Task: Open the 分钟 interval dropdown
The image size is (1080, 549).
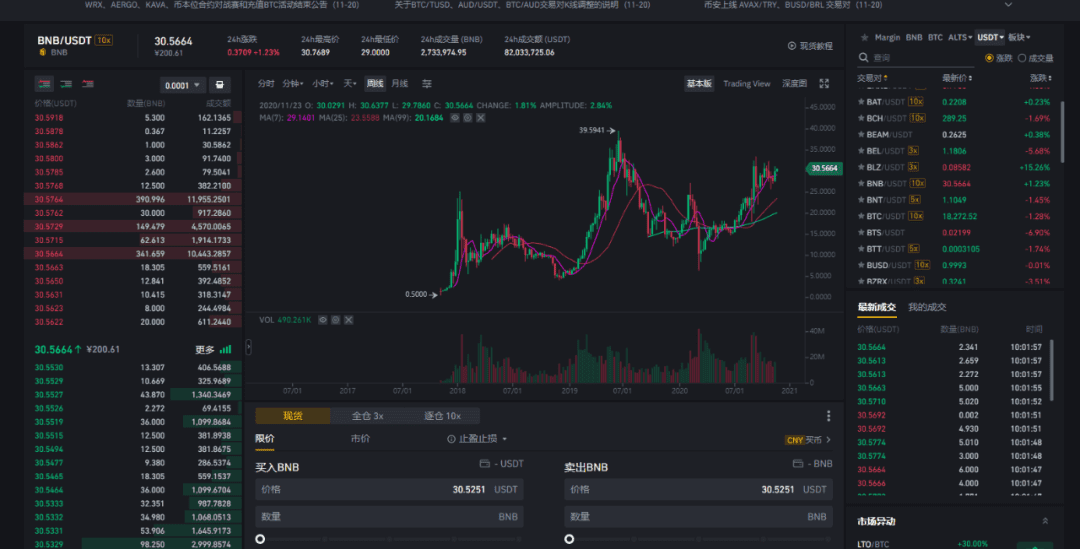Action: click(x=293, y=83)
